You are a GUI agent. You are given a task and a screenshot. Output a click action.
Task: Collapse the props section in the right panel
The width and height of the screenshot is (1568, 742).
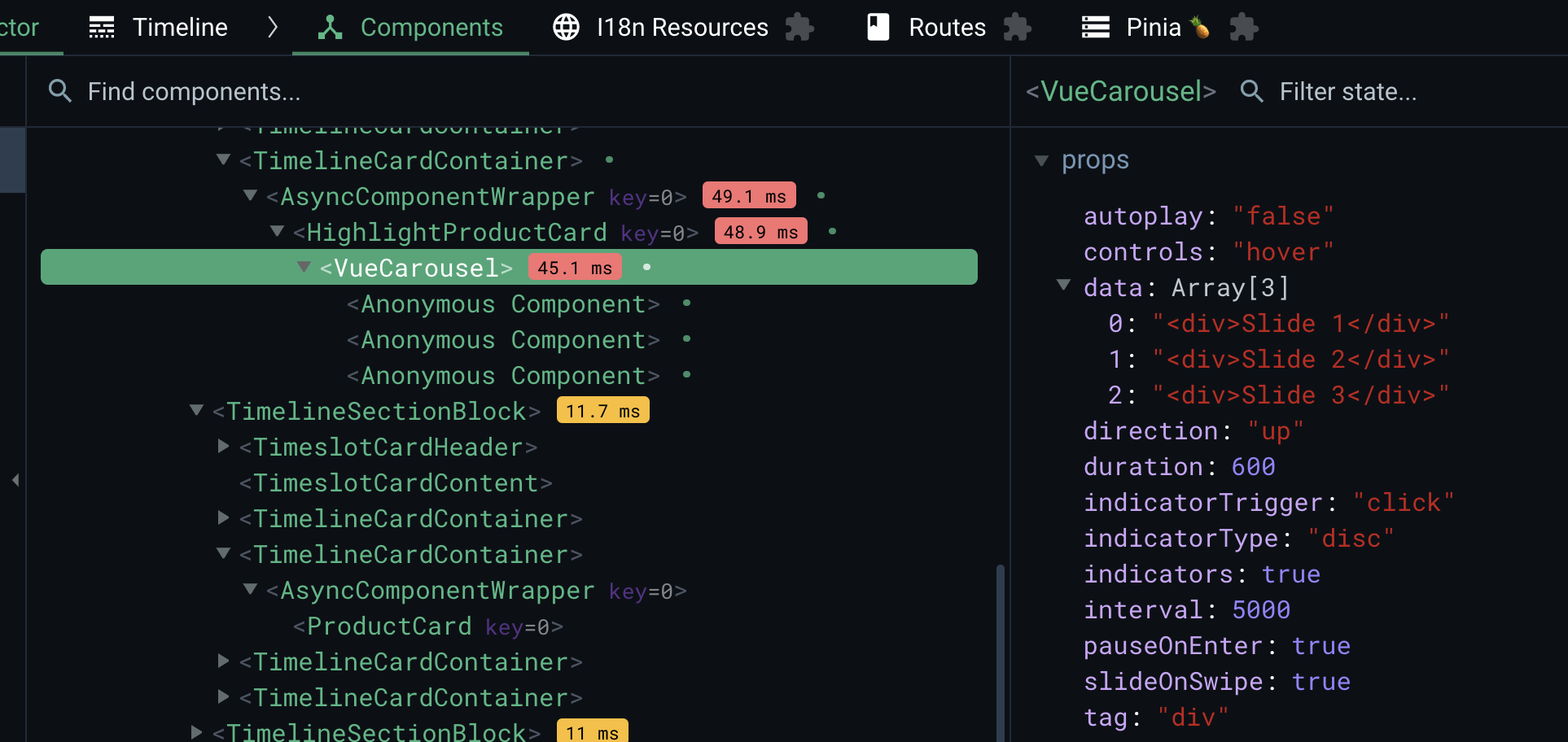pyautogui.click(x=1043, y=161)
